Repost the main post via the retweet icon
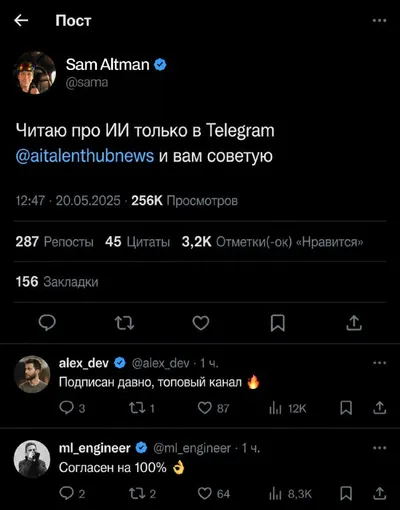 tap(124, 323)
